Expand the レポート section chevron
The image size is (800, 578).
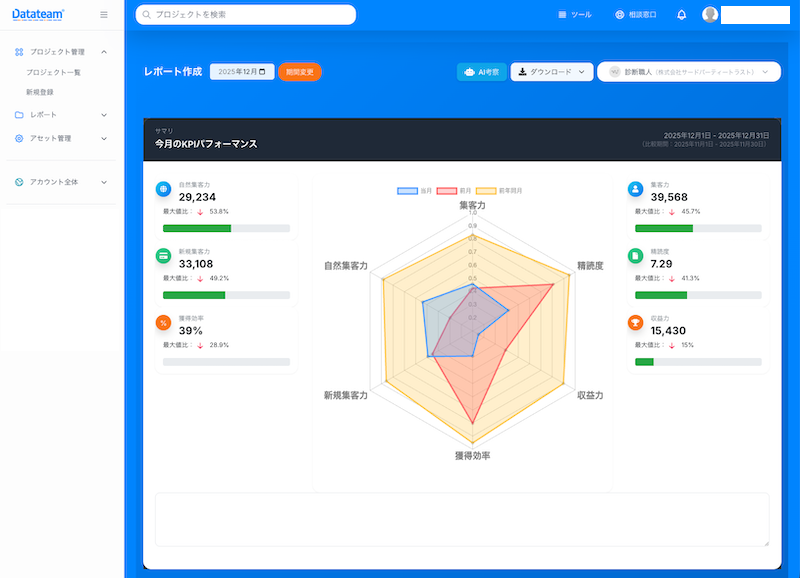pos(104,115)
